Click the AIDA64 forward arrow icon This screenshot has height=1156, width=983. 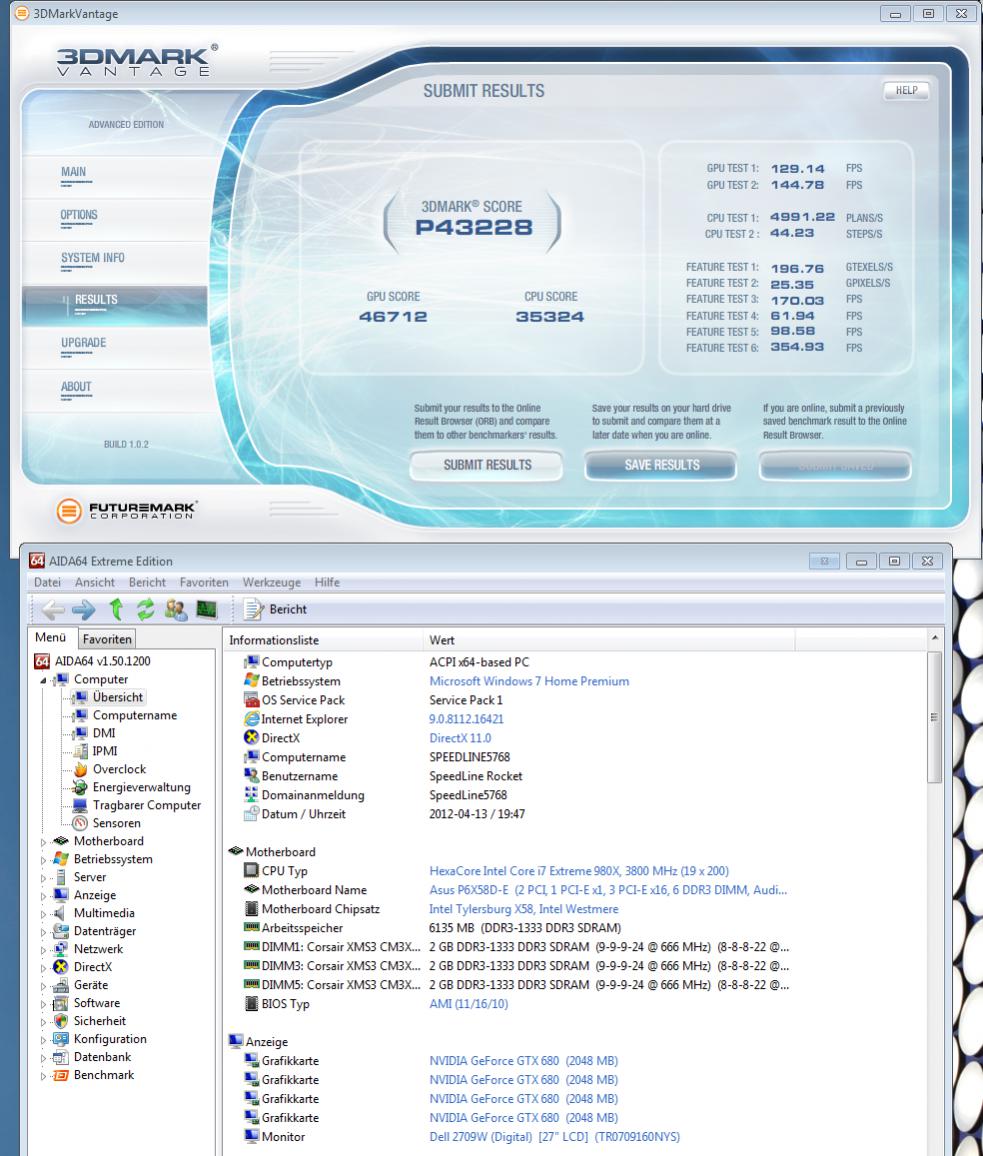tap(83, 610)
